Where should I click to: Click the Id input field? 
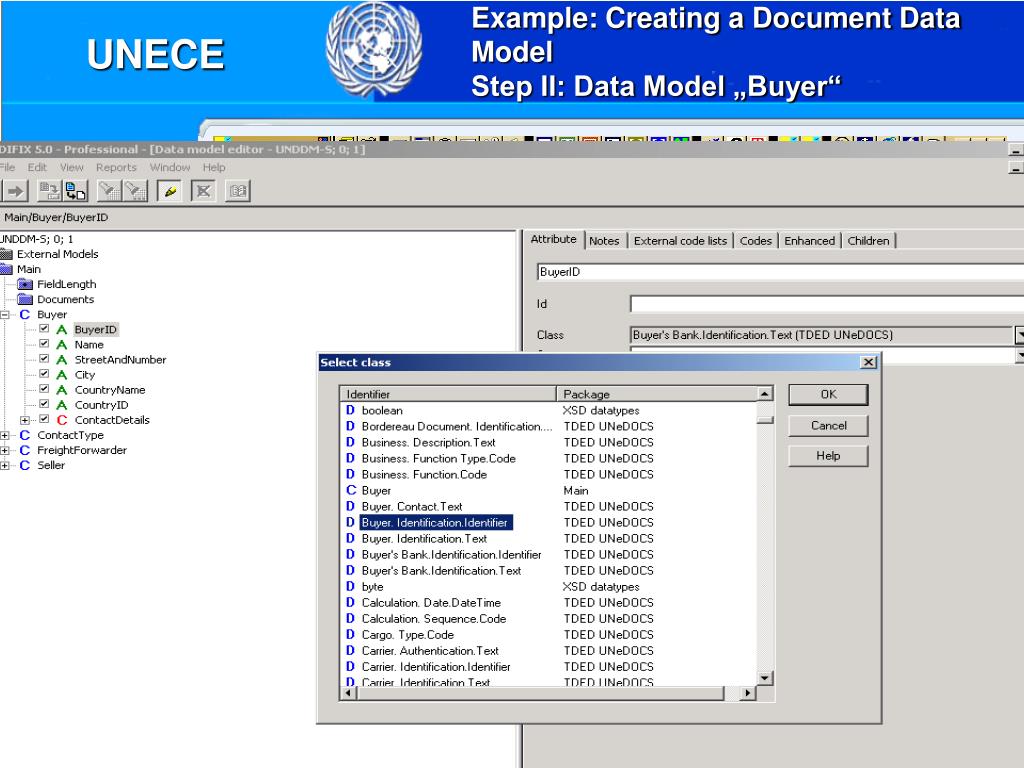827,304
